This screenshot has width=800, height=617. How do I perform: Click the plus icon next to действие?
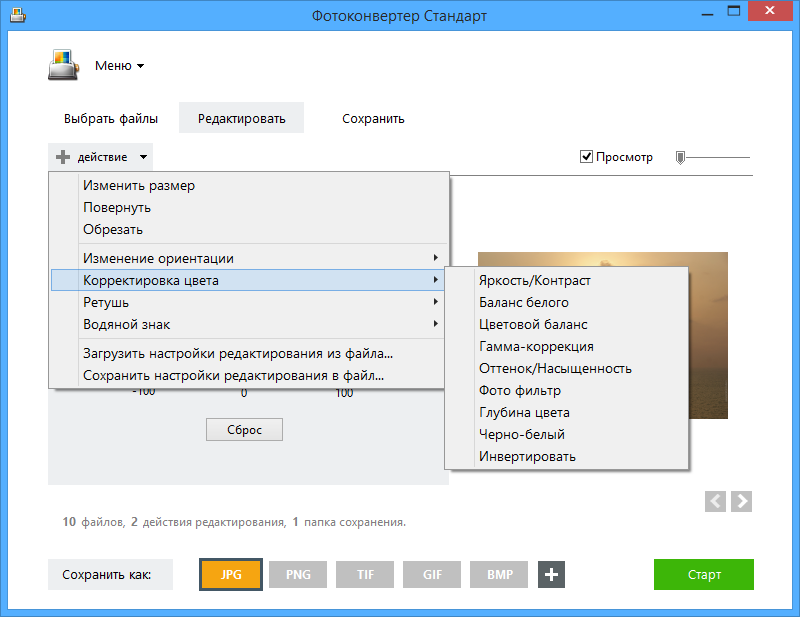point(63,157)
